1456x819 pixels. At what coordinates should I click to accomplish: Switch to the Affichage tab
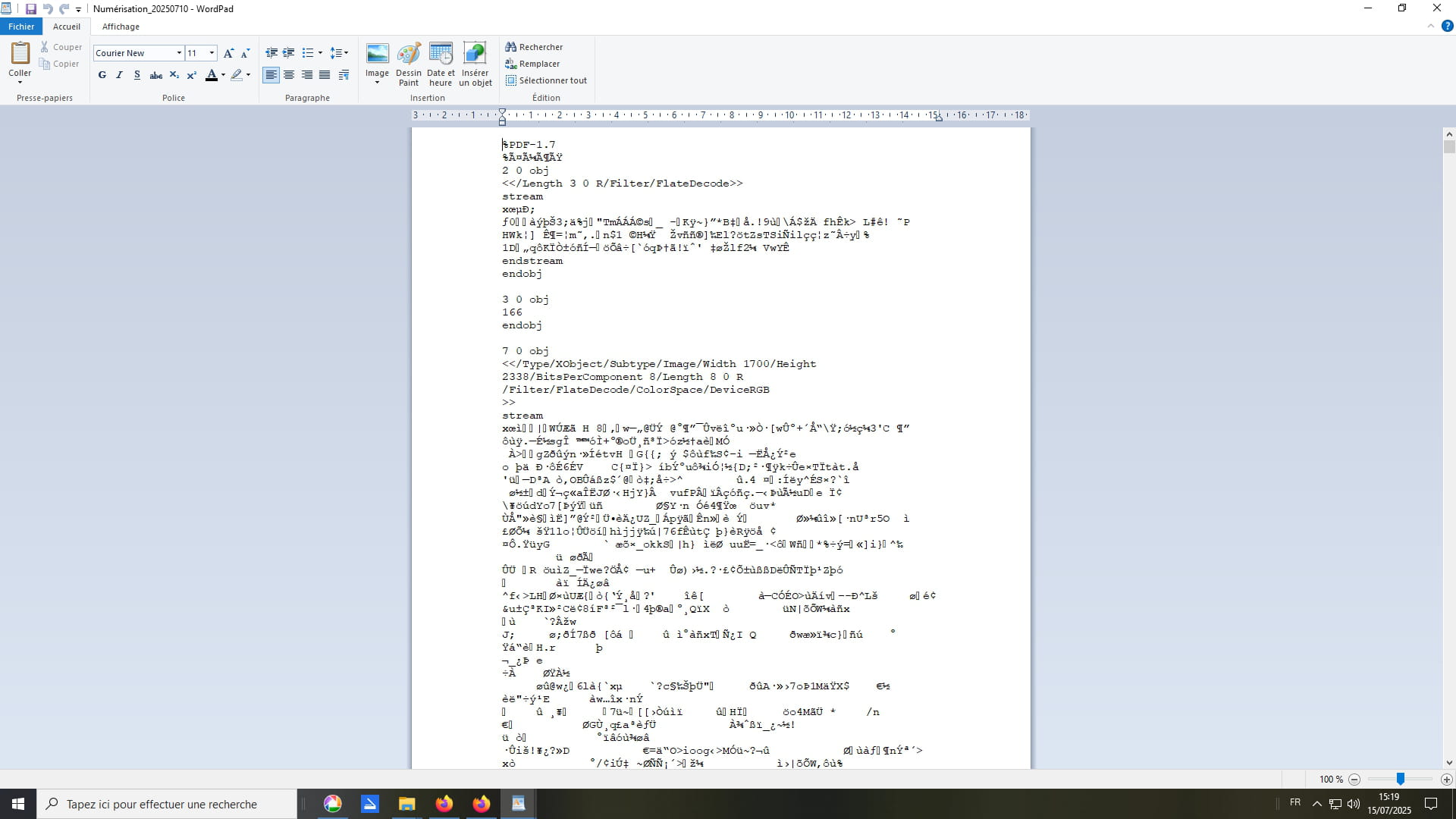[x=121, y=27]
